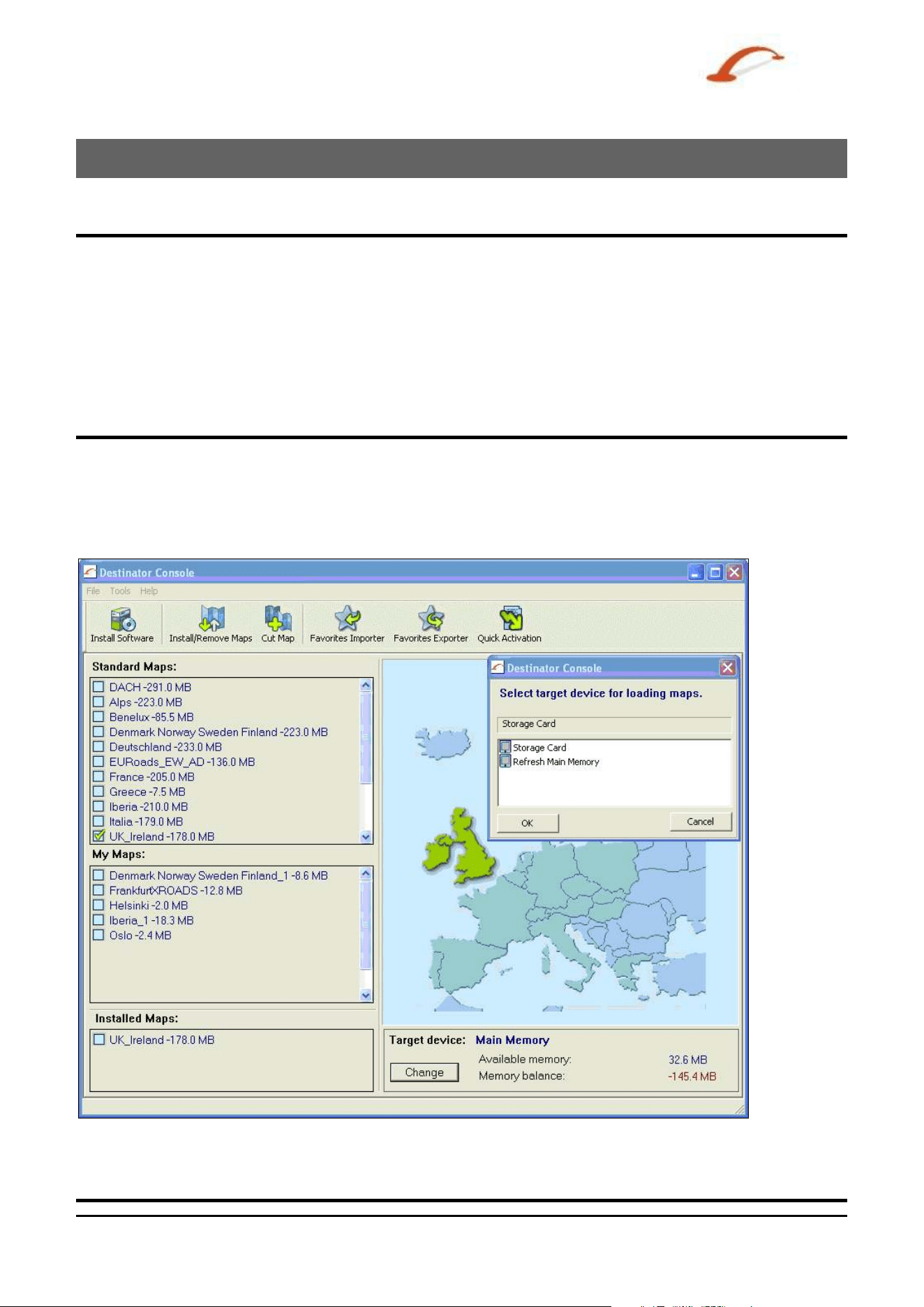
Task: Tick the FrankfurtXROADS -12.8 MB checkbox
Action: pos(98,890)
